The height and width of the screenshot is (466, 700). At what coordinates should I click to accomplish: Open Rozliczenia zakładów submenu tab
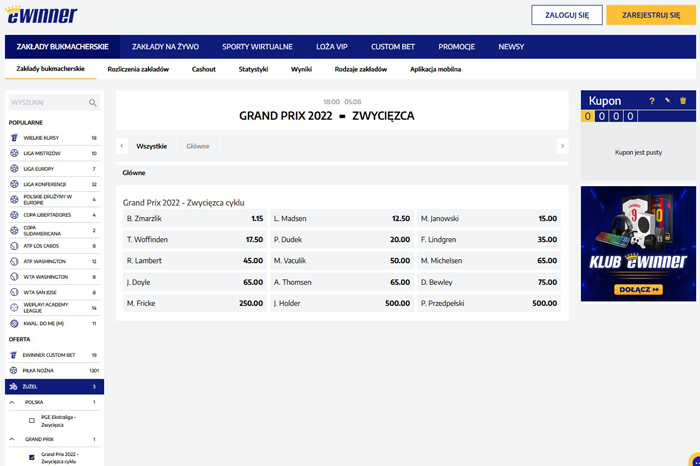coord(138,69)
